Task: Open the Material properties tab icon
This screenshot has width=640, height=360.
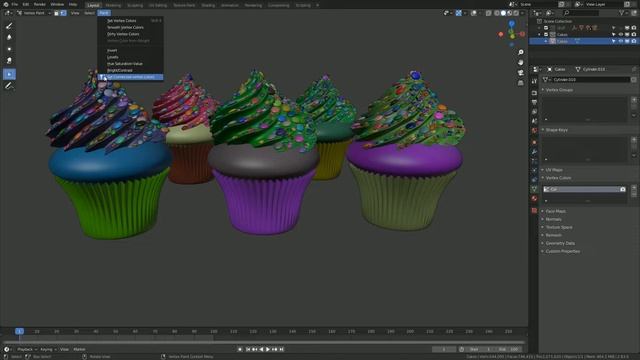Action: 534,198
